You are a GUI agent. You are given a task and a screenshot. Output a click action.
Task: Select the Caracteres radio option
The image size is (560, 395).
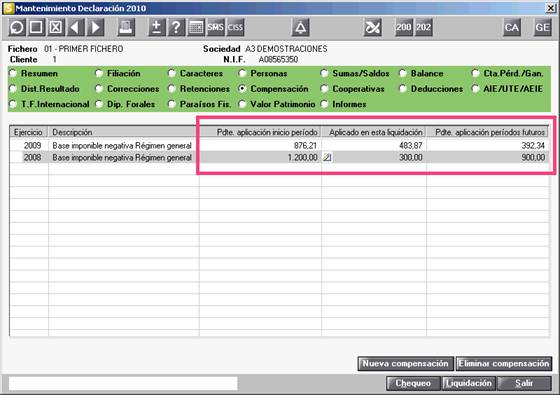[x=172, y=73]
